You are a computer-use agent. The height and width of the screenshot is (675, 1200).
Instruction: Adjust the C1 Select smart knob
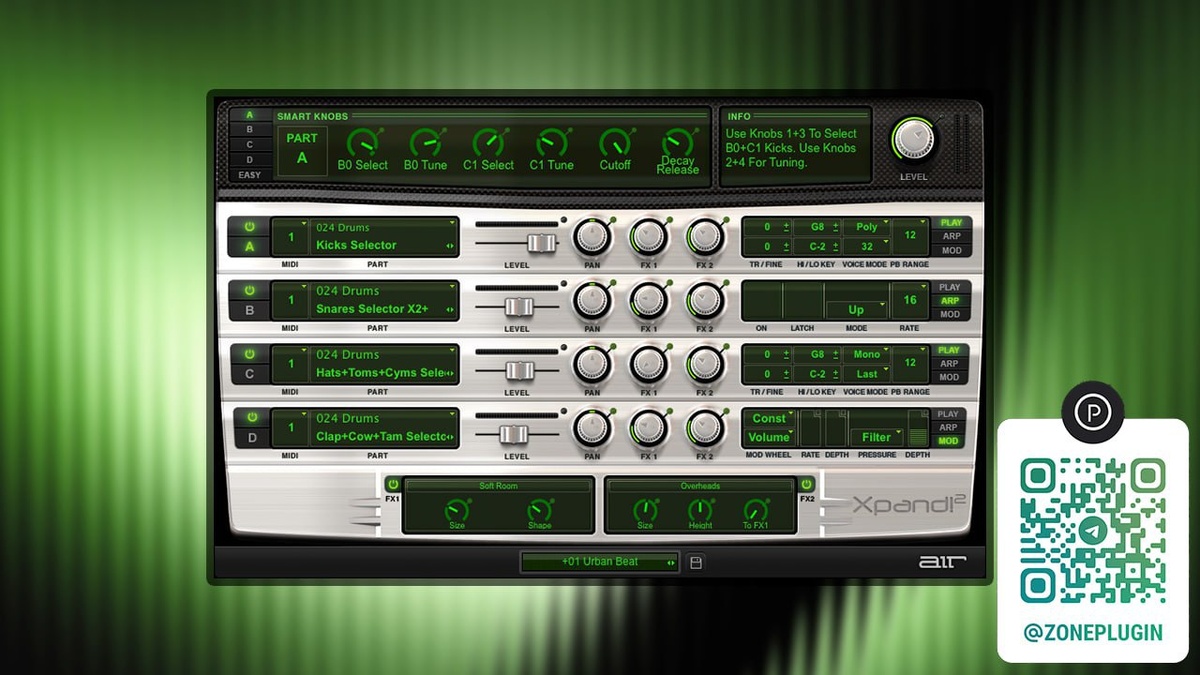[x=488, y=143]
